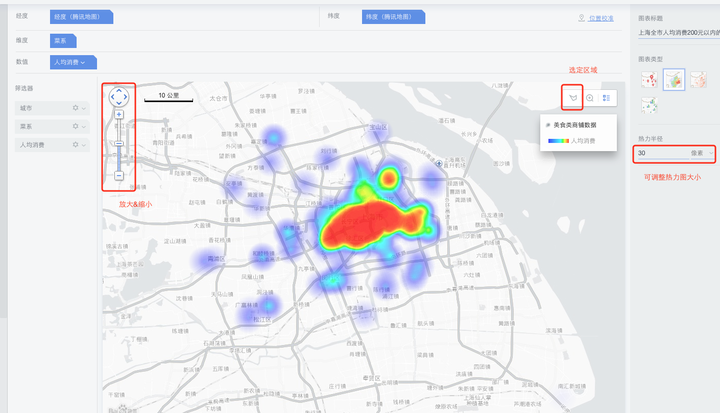The image size is (720, 413).
Task: Click the 10 公里 map scale bar
Action: click(169, 97)
